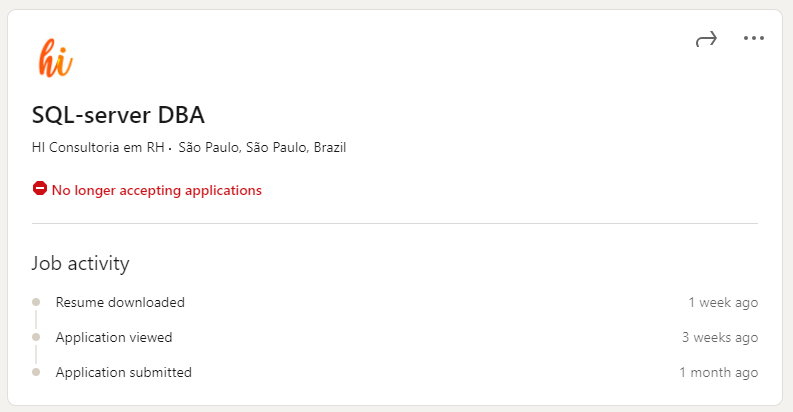Open the SQL-server DBA job title

(x=118, y=115)
